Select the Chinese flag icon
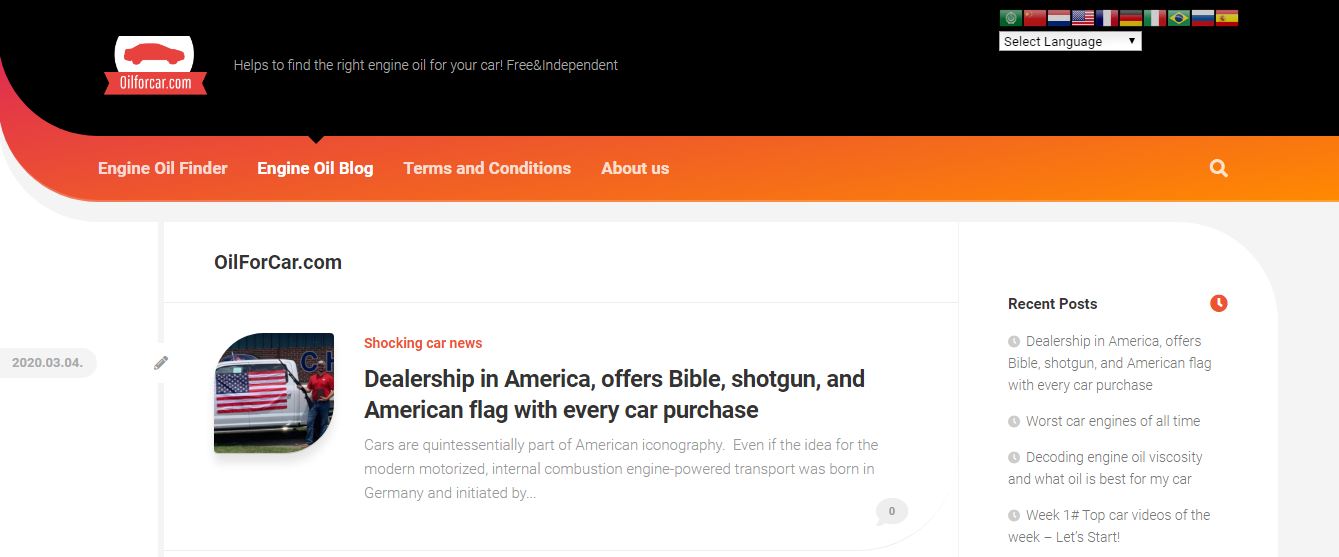Viewport: 1339px width, 557px height. coord(1034,18)
